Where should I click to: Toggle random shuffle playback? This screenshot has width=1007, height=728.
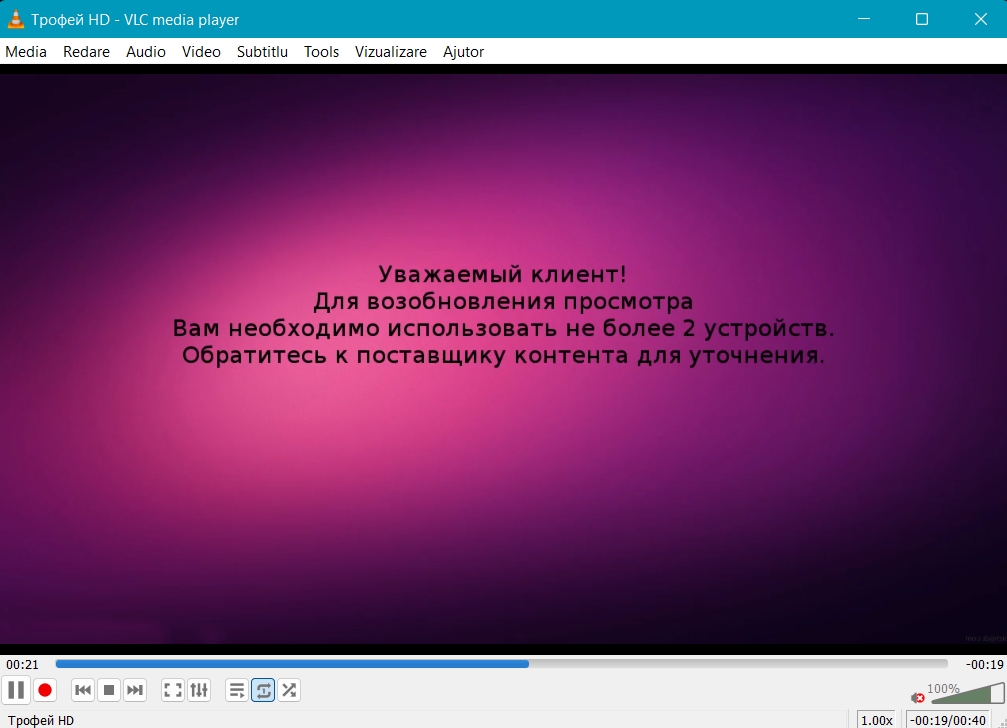289,690
